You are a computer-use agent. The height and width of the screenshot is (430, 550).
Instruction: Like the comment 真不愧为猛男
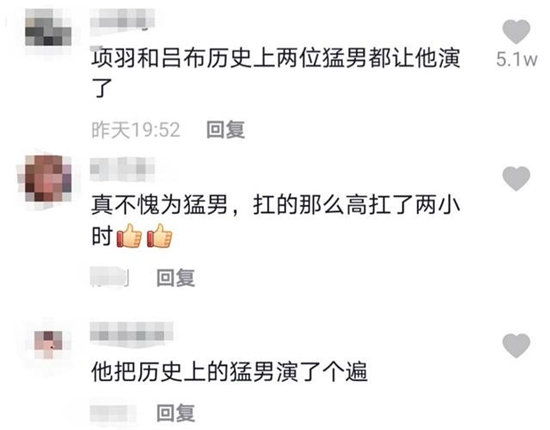(516, 179)
